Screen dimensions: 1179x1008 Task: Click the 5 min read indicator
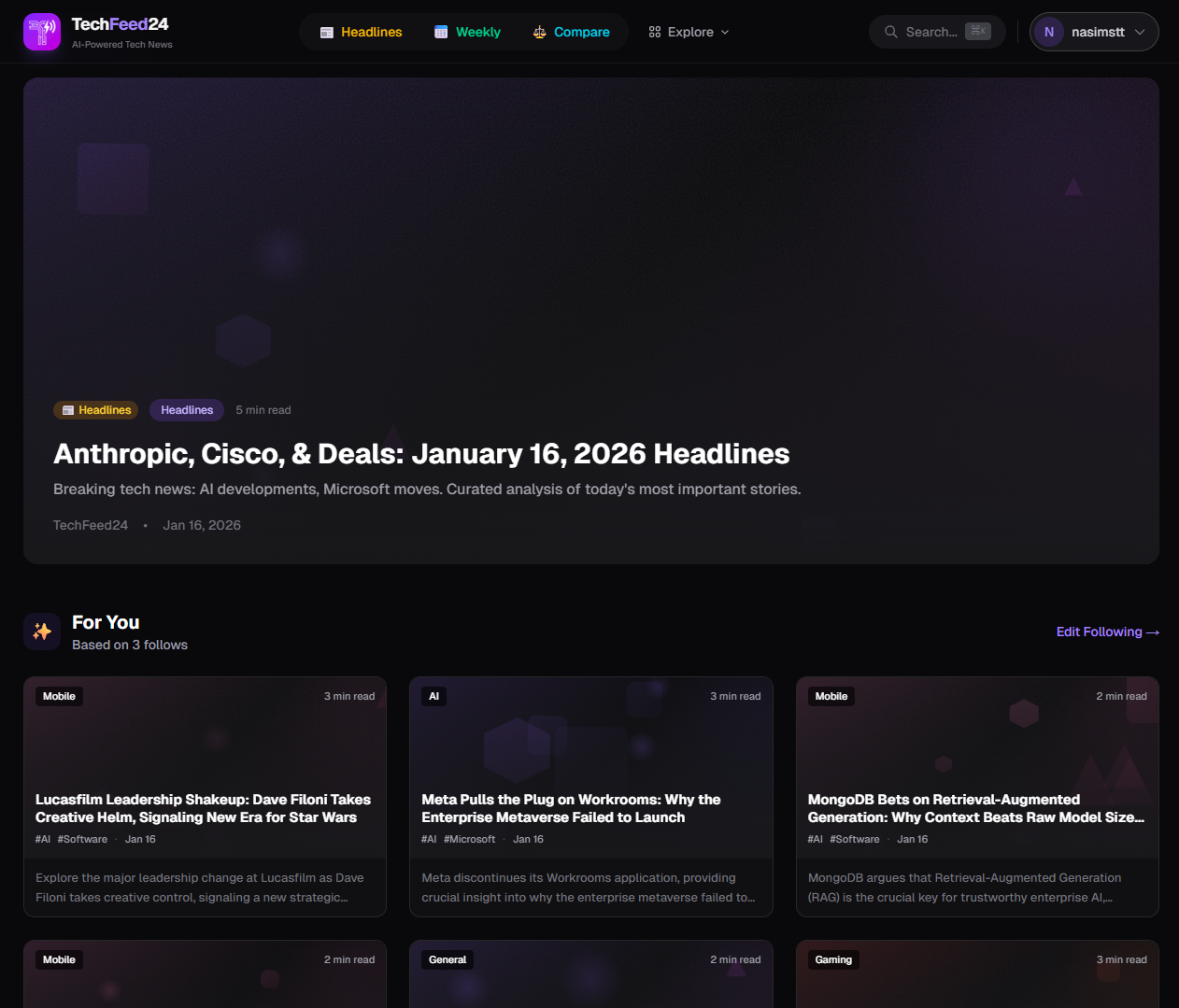[x=263, y=410]
